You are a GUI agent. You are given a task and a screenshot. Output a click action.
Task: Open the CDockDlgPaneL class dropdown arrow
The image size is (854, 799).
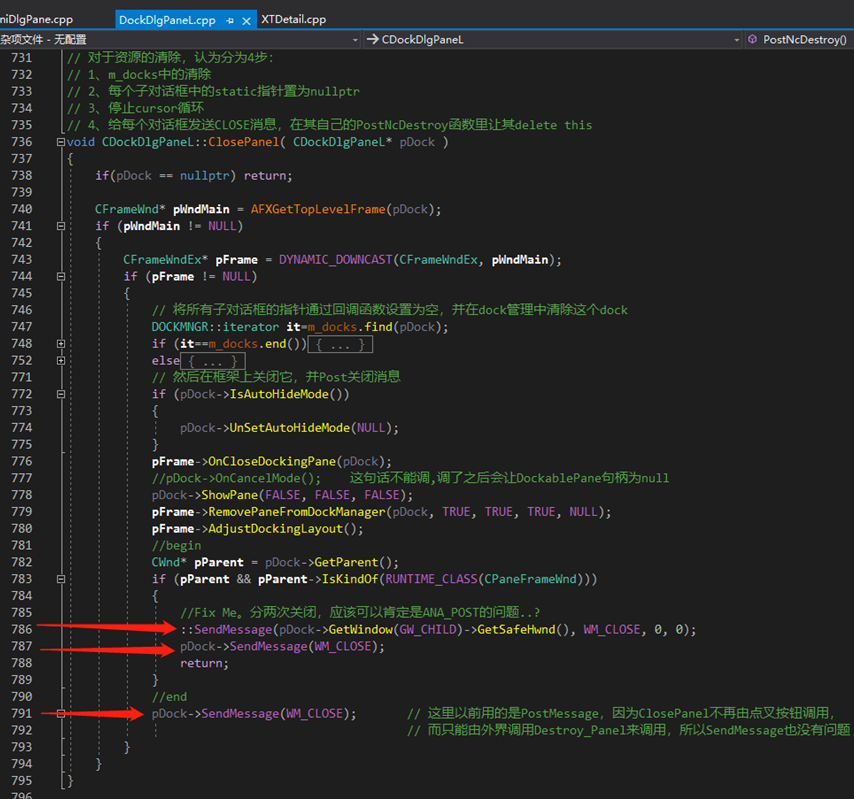pyautogui.click(x=735, y=40)
